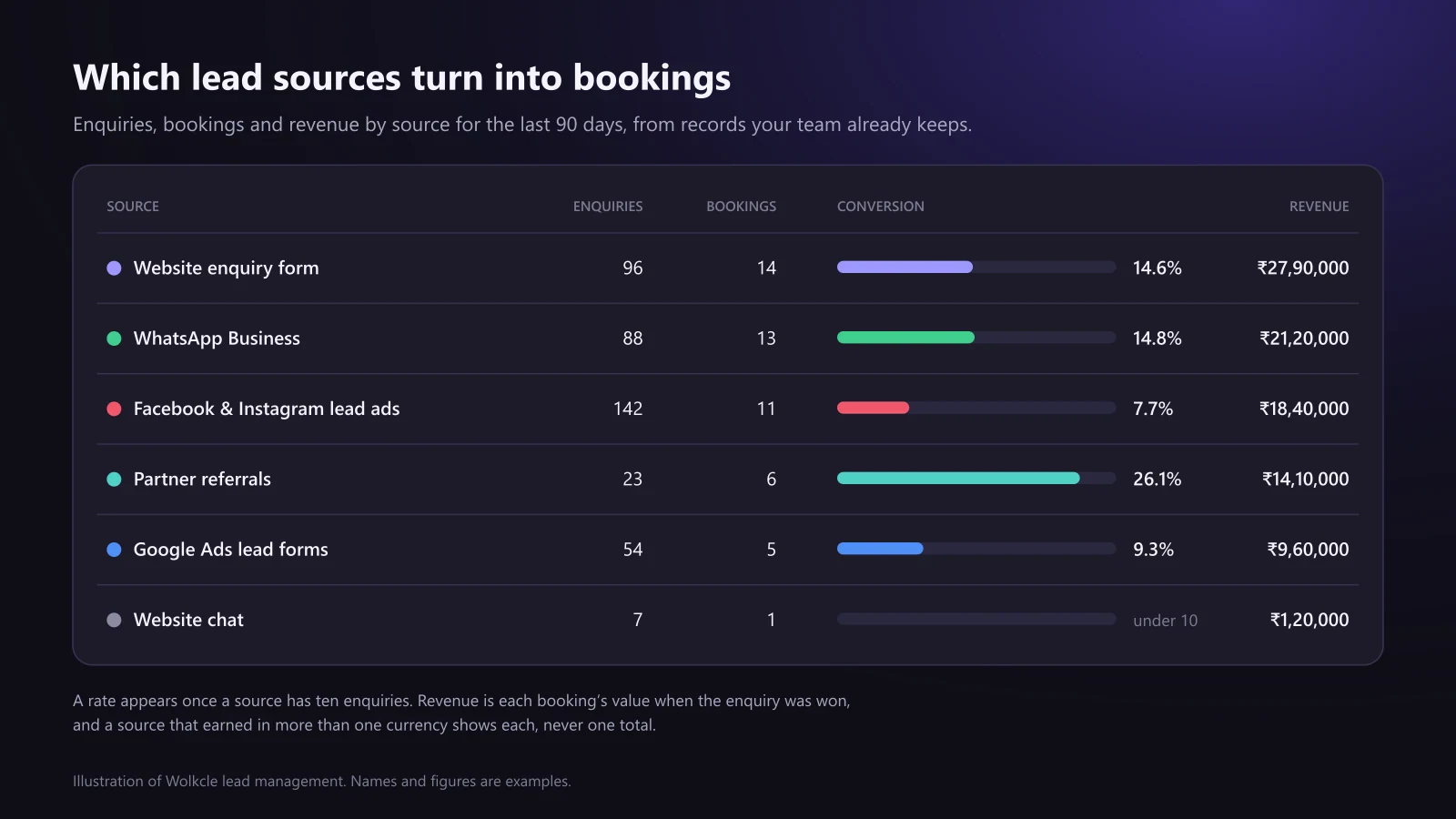This screenshot has height=819, width=1456.
Task: Click the 'Which lead sources turn into bookings' title
Action: click(x=401, y=78)
